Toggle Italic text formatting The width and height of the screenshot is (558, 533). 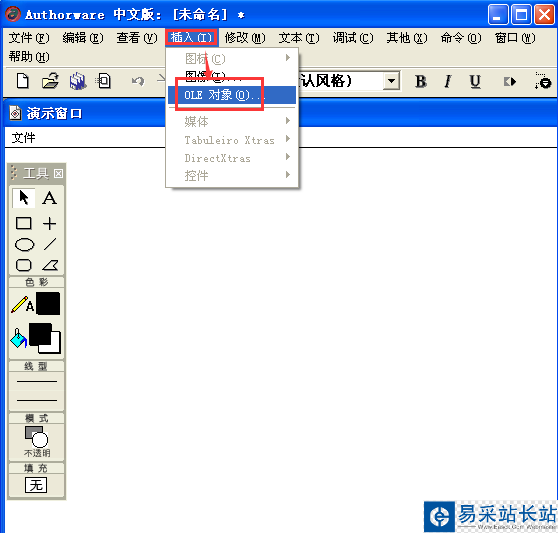coord(448,81)
